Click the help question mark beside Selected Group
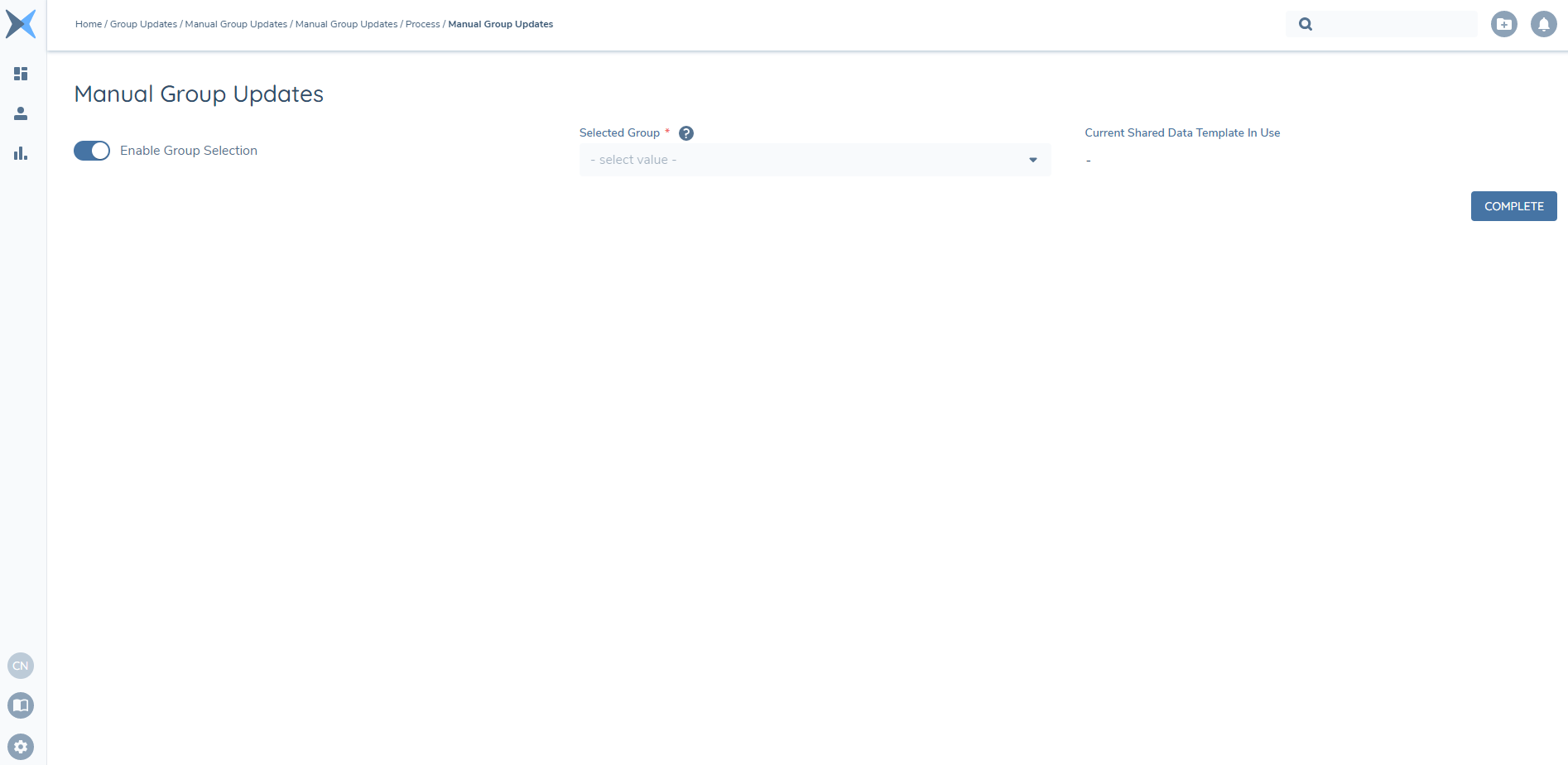The width and height of the screenshot is (1568, 765). (686, 132)
